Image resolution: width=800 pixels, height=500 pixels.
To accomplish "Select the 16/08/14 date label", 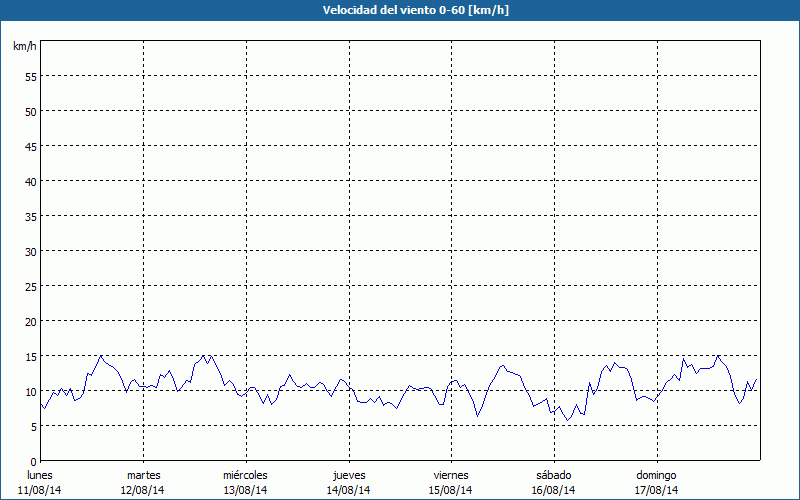I will coord(553,490).
